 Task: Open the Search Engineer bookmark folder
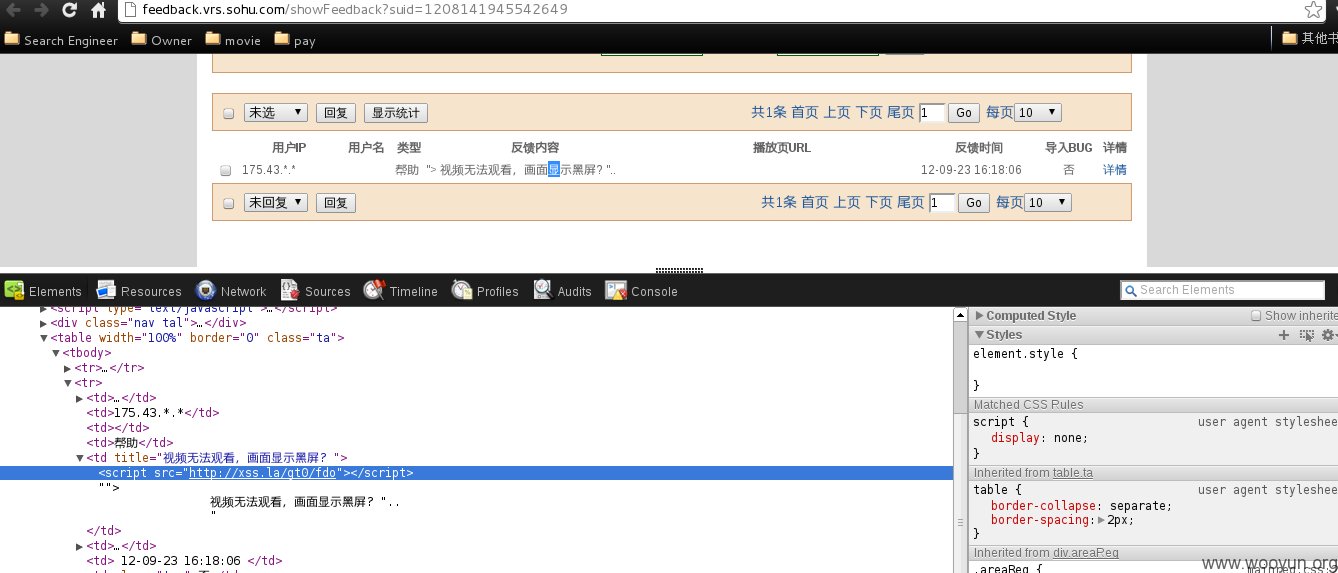coord(61,40)
